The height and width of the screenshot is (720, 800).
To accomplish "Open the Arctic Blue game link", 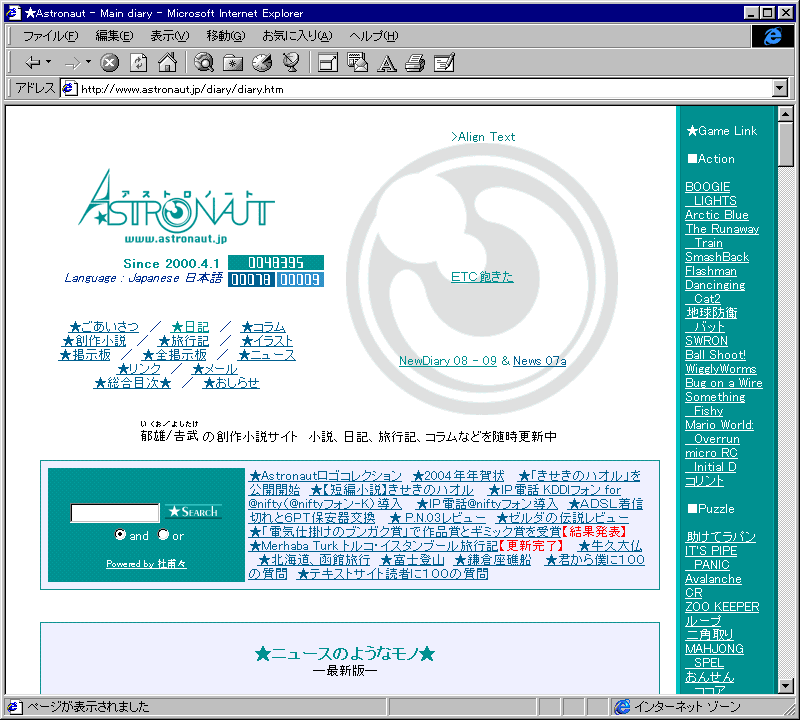I will [716, 215].
